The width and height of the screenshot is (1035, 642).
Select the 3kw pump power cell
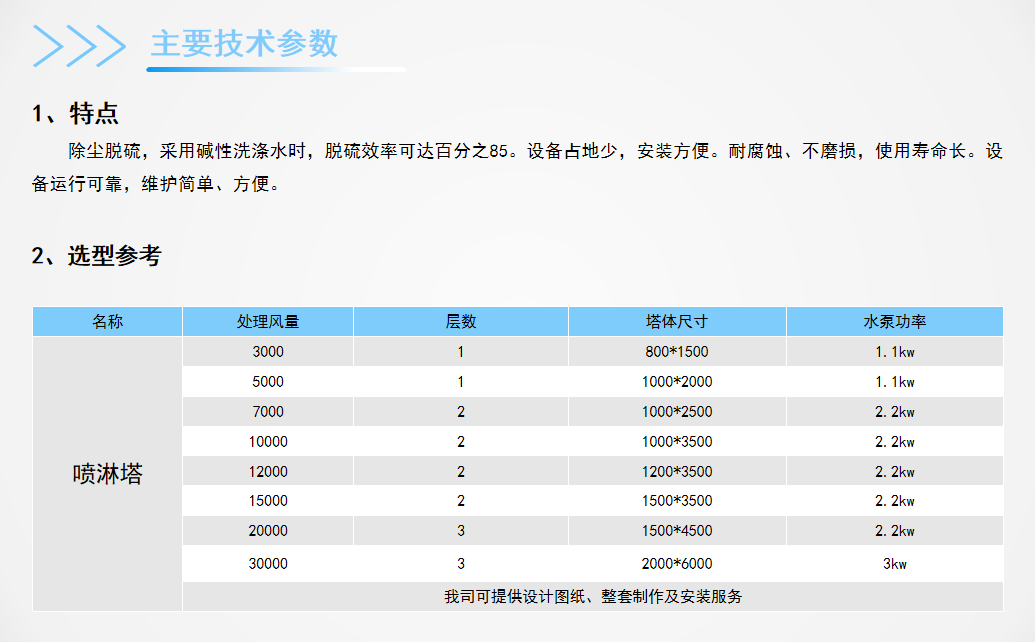[894, 564]
